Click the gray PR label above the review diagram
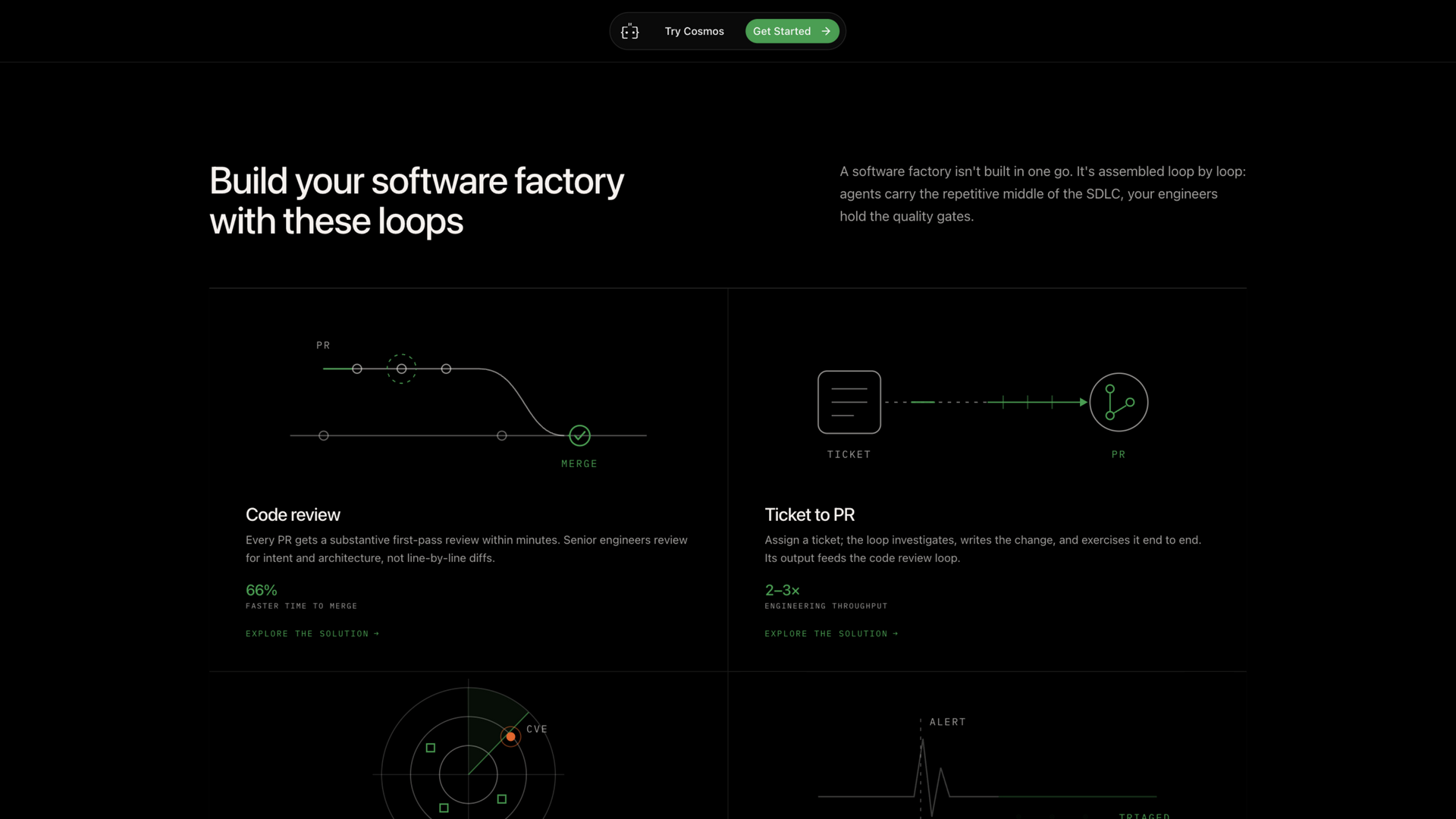Screen dimensions: 1456x819 (x=323, y=345)
